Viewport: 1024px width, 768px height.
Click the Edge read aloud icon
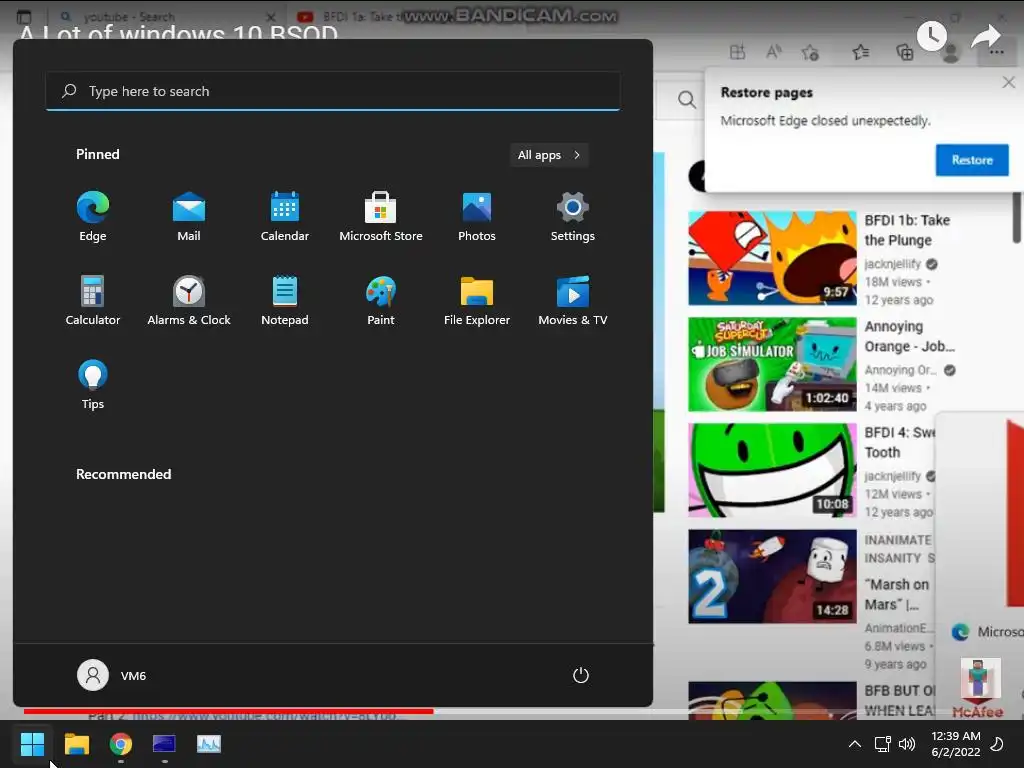774,52
